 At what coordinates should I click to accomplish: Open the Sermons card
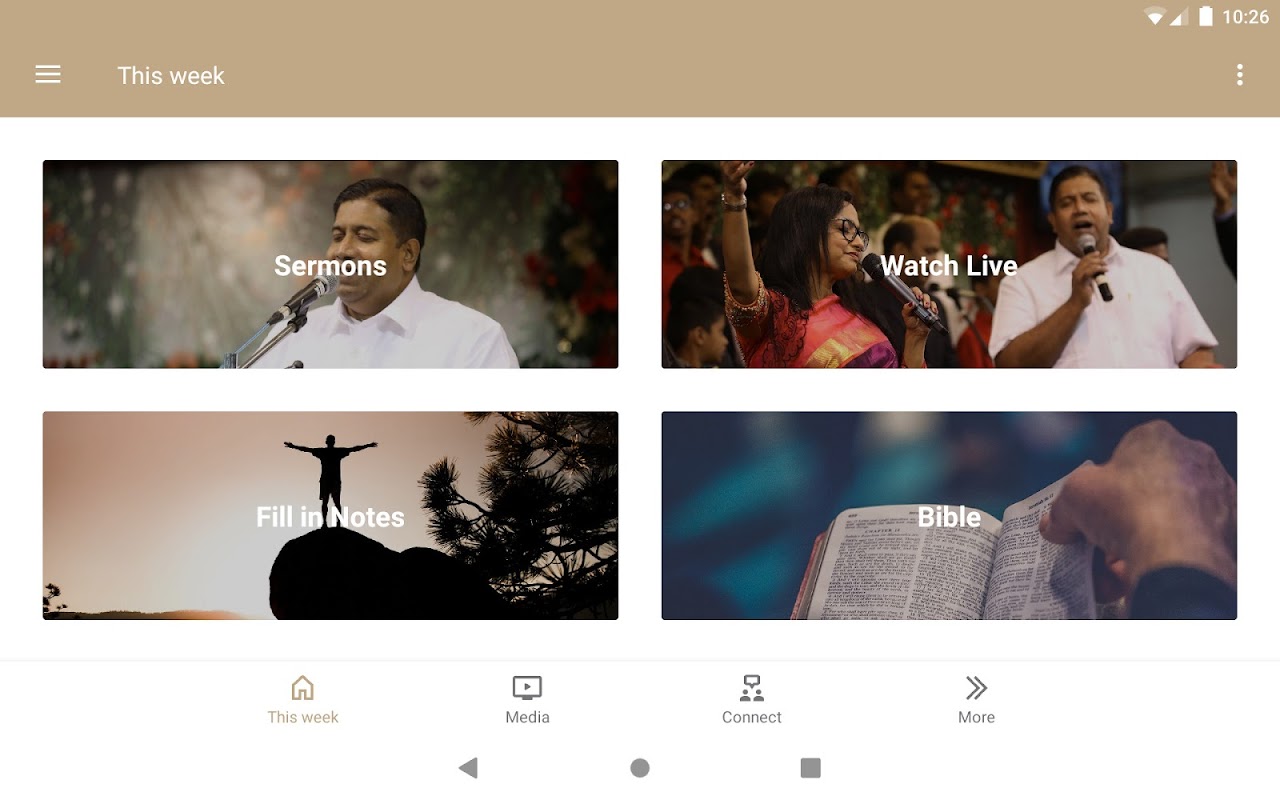click(330, 264)
